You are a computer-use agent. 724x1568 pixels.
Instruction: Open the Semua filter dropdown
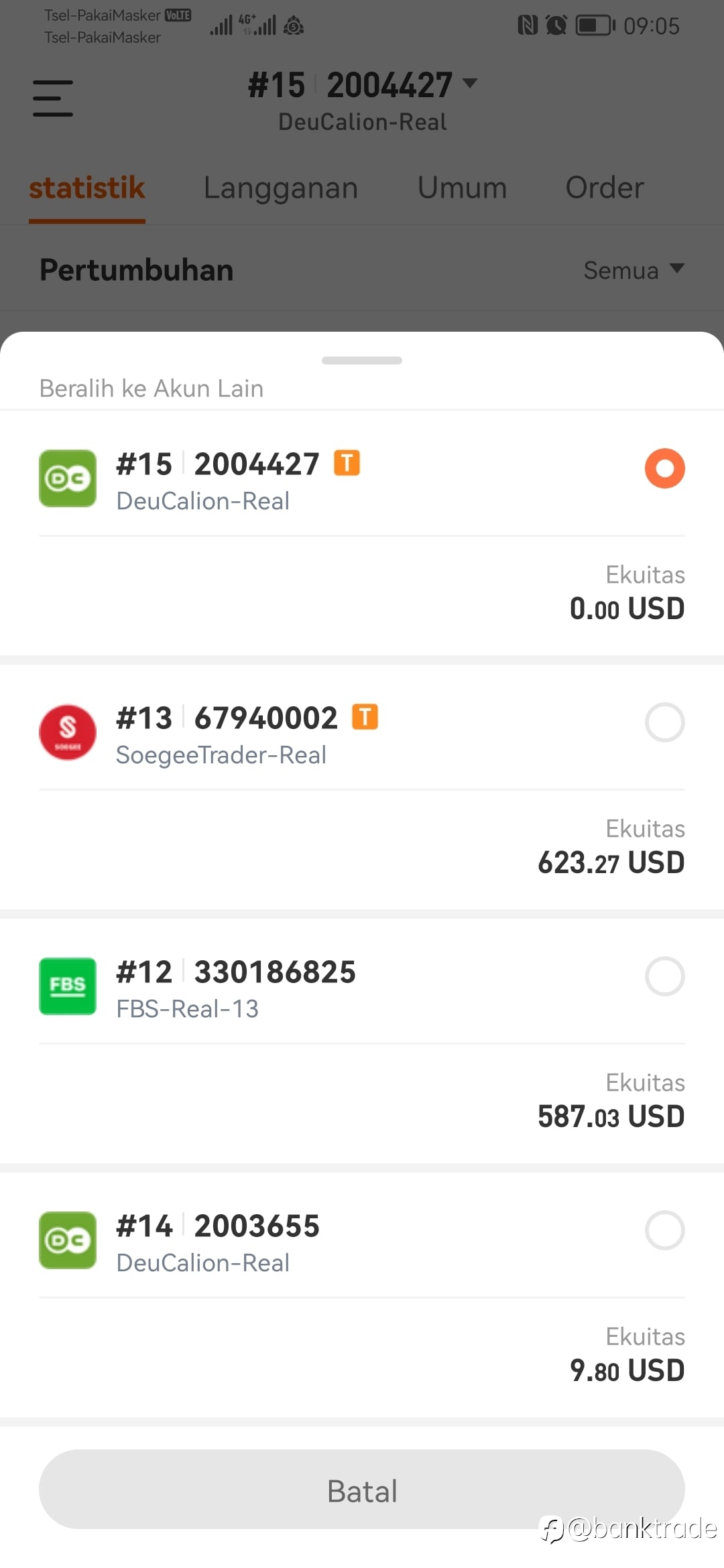pyautogui.click(x=633, y=270)
